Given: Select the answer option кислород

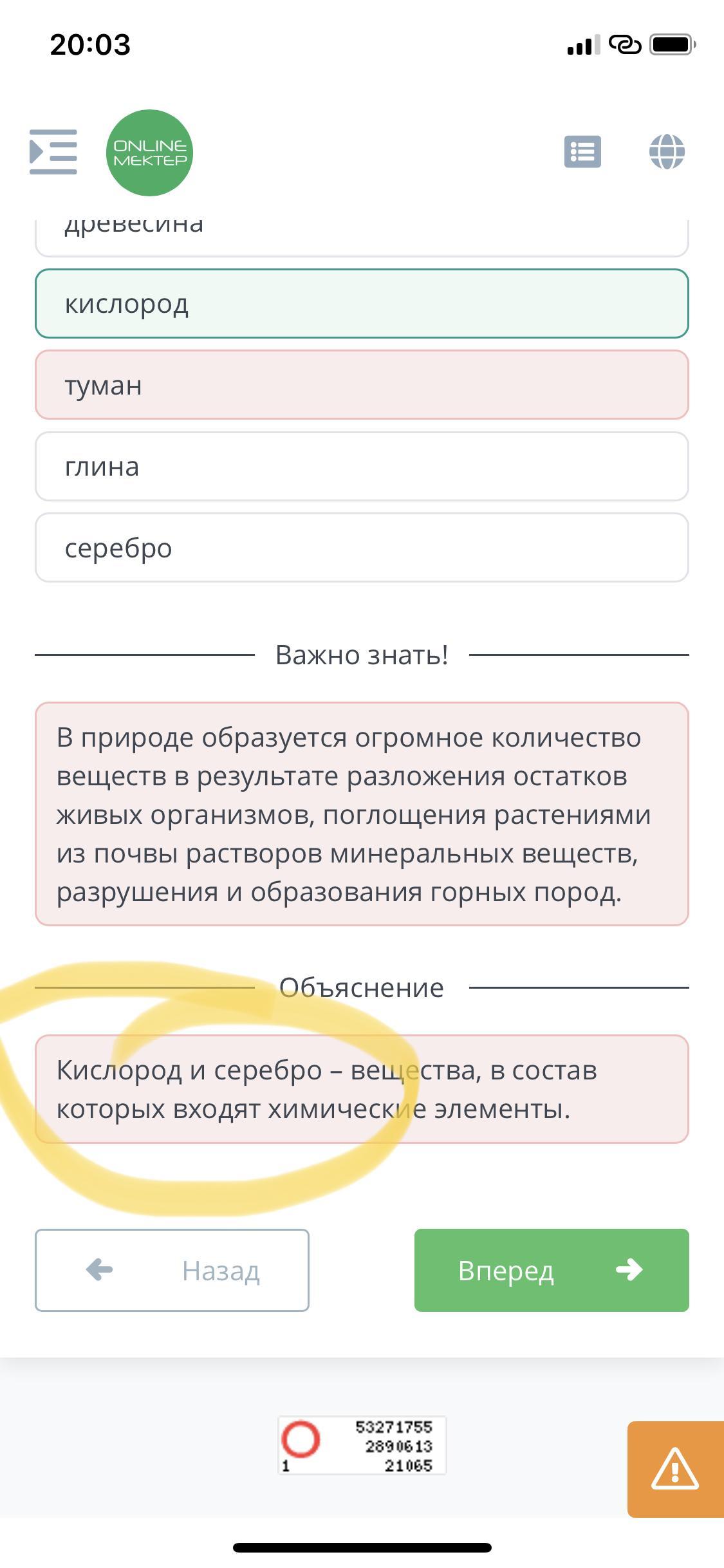Looking at the screenshot, I should coord(362,304).
